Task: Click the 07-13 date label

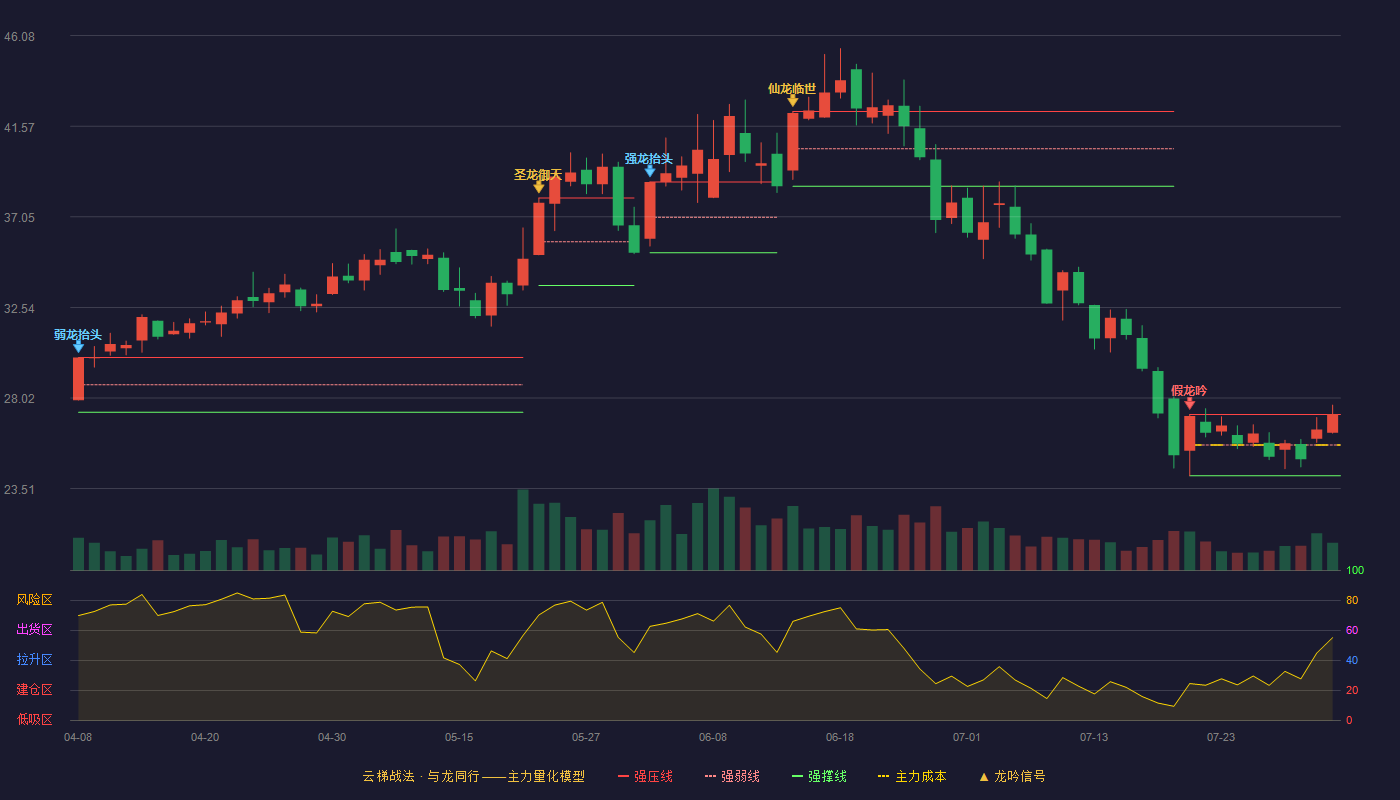Action: 1094,737
